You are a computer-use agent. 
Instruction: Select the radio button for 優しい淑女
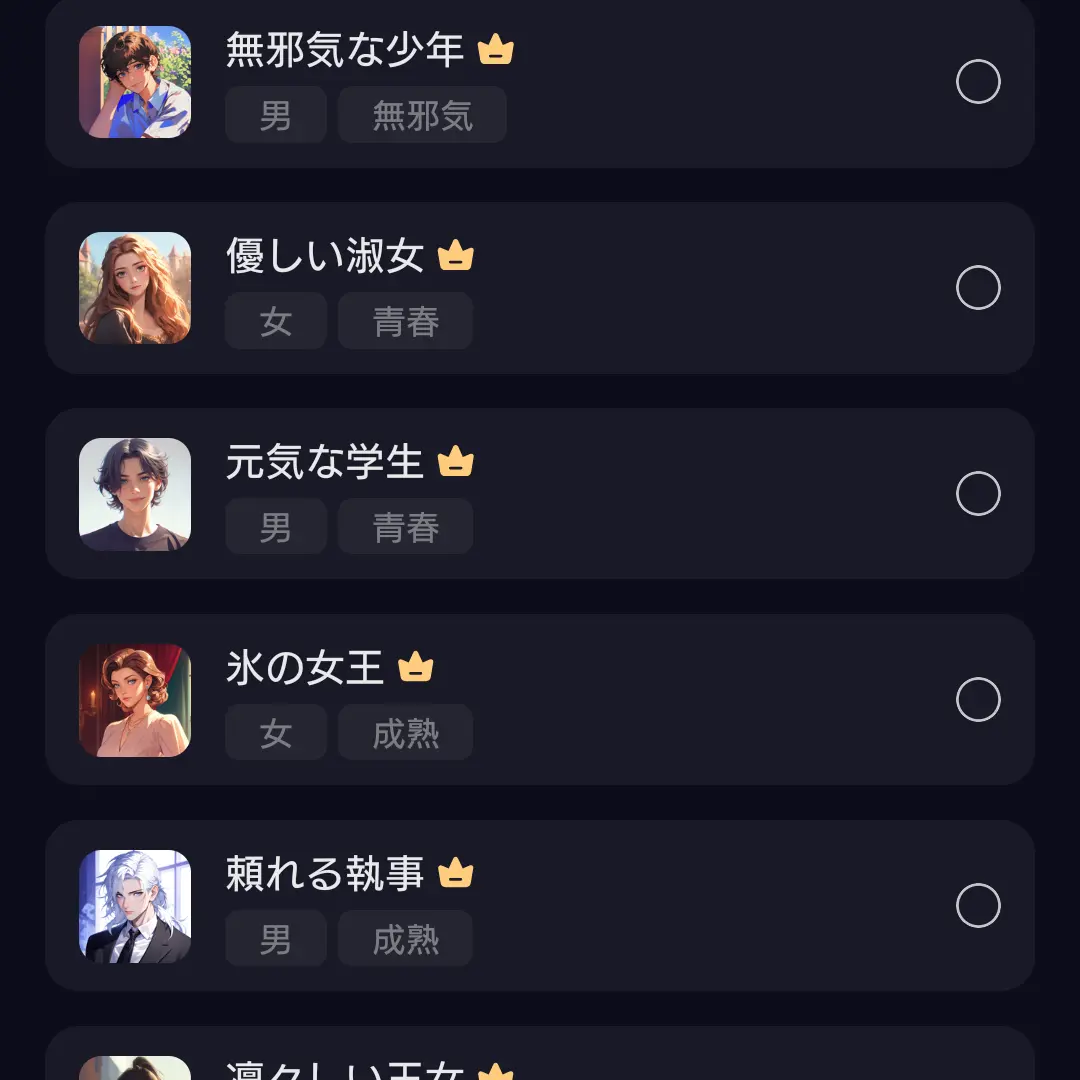(x=978, y=288)
